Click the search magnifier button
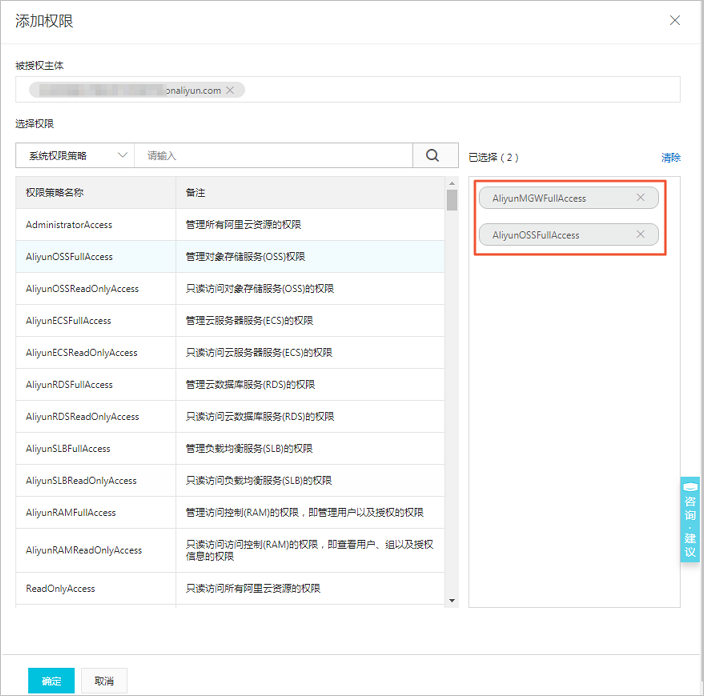The width and height of the screenshot is (704, 696). tap(435, 155)
